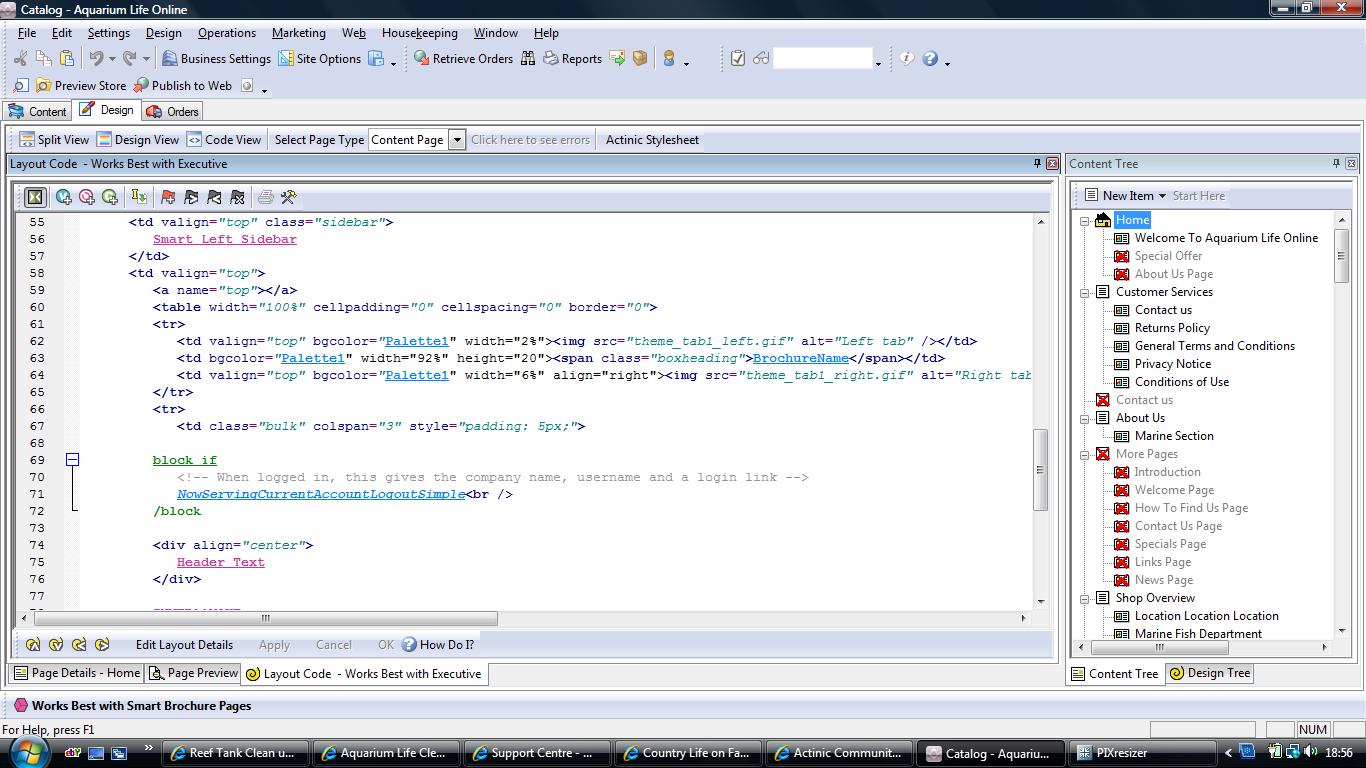This screenshot has width=1366, height=768.
Task: Open Business Settings from the toolbar
Action: 216,59
